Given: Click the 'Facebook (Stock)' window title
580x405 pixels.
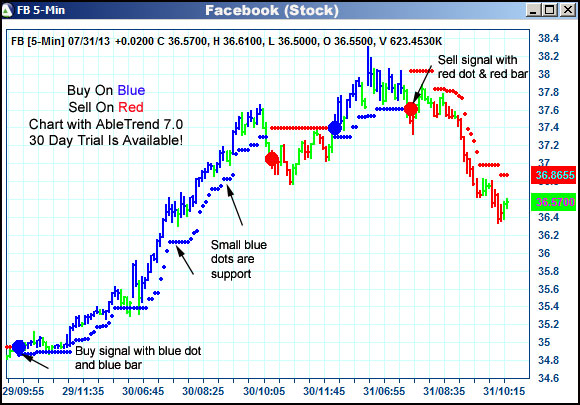Looking at the screenshot, I should pyautogui.click(x=272, y=10).
